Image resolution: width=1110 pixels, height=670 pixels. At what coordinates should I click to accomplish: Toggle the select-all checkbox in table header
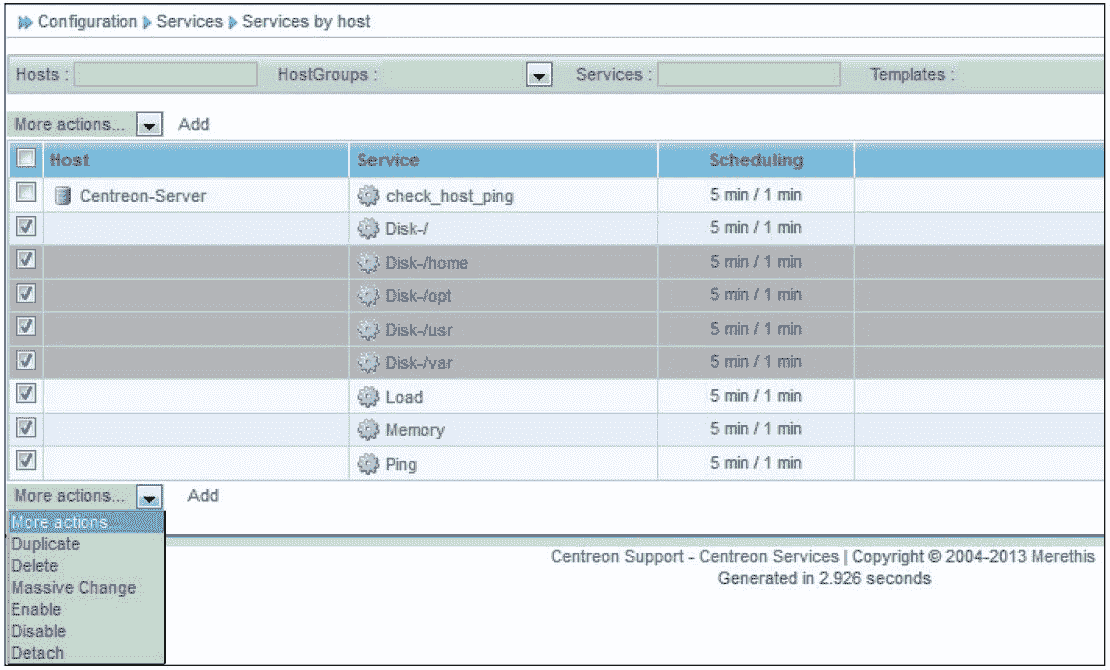[27, 158]
